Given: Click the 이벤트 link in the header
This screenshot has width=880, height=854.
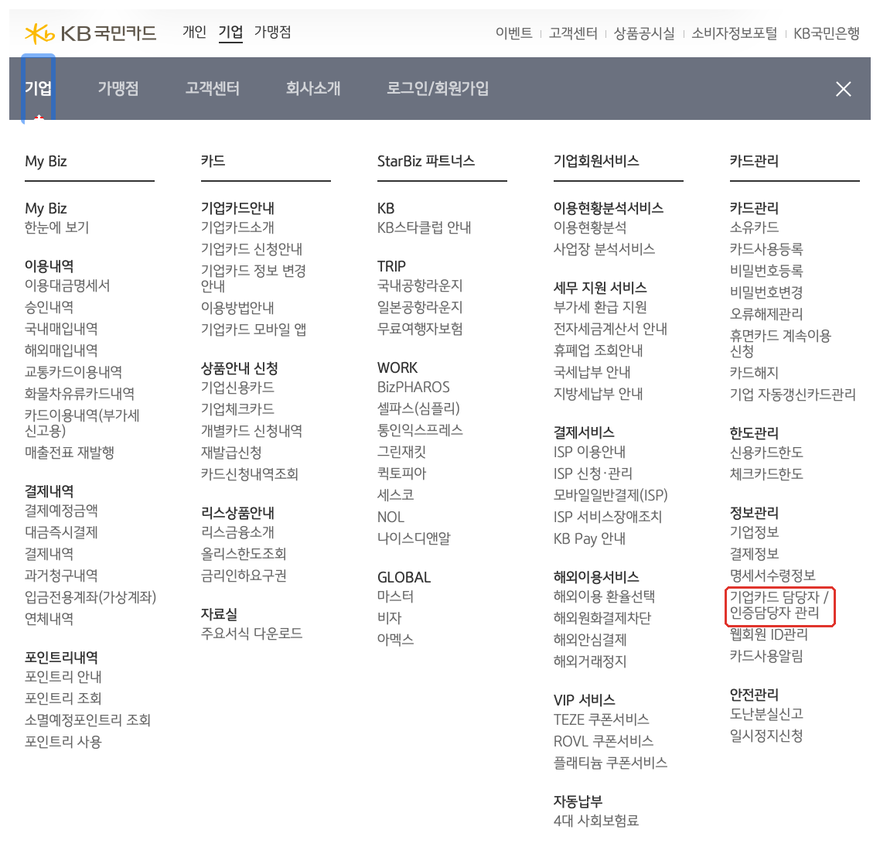Looking at the screenshot, I should [514, 33].
